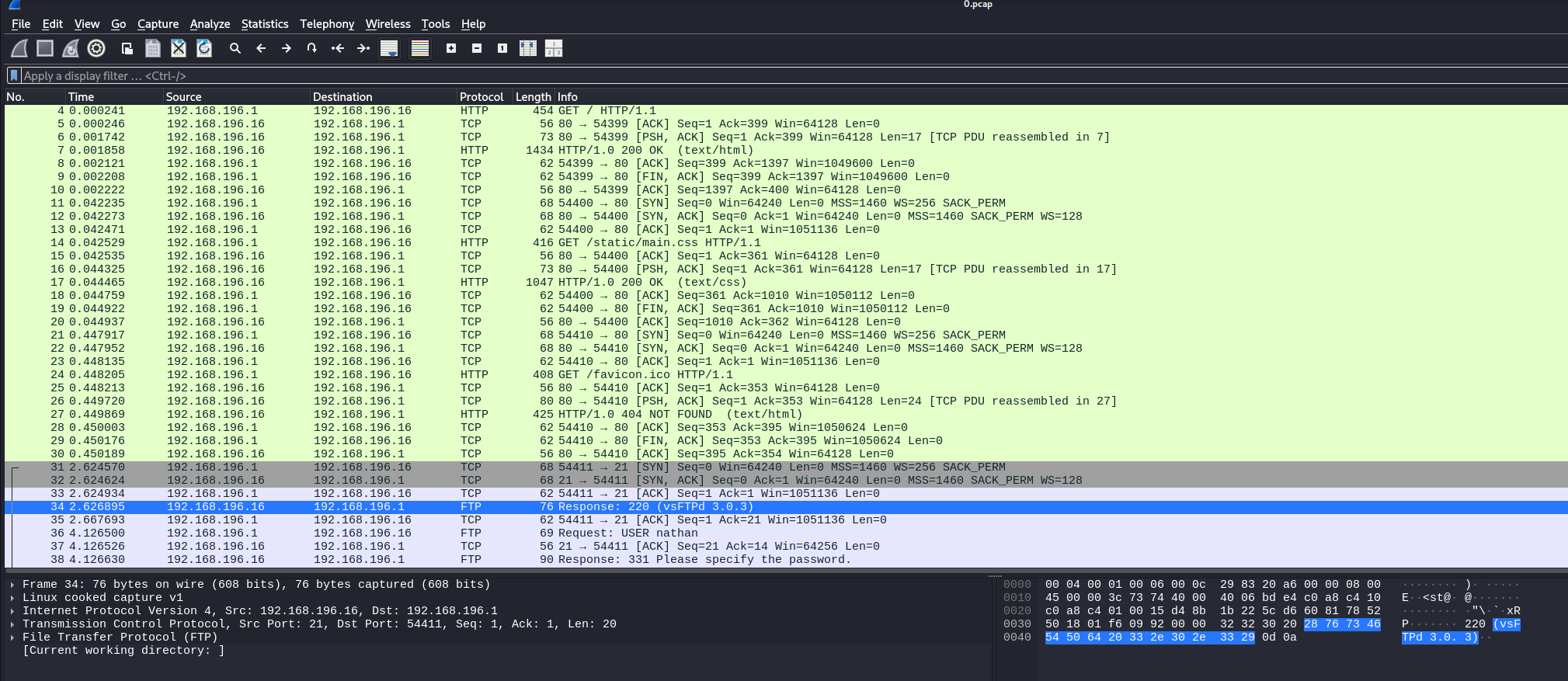Reload this capture file

point(204,48)
